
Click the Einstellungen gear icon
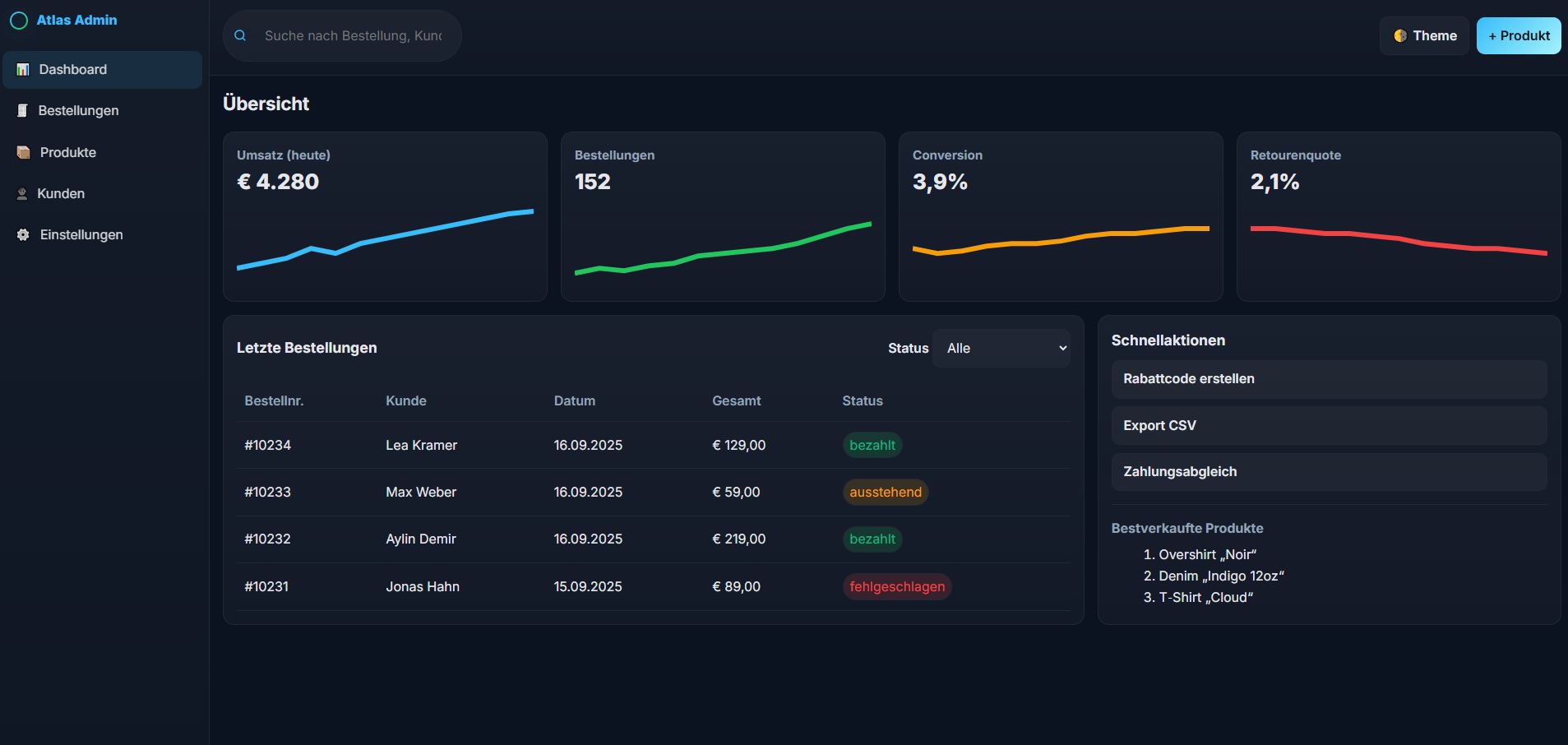coord(23,235)
